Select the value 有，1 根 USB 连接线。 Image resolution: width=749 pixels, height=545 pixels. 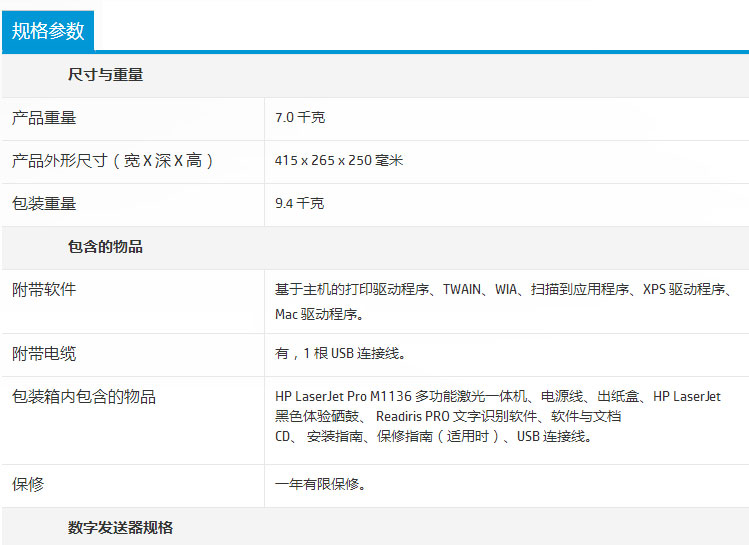[x=341, y=353]
